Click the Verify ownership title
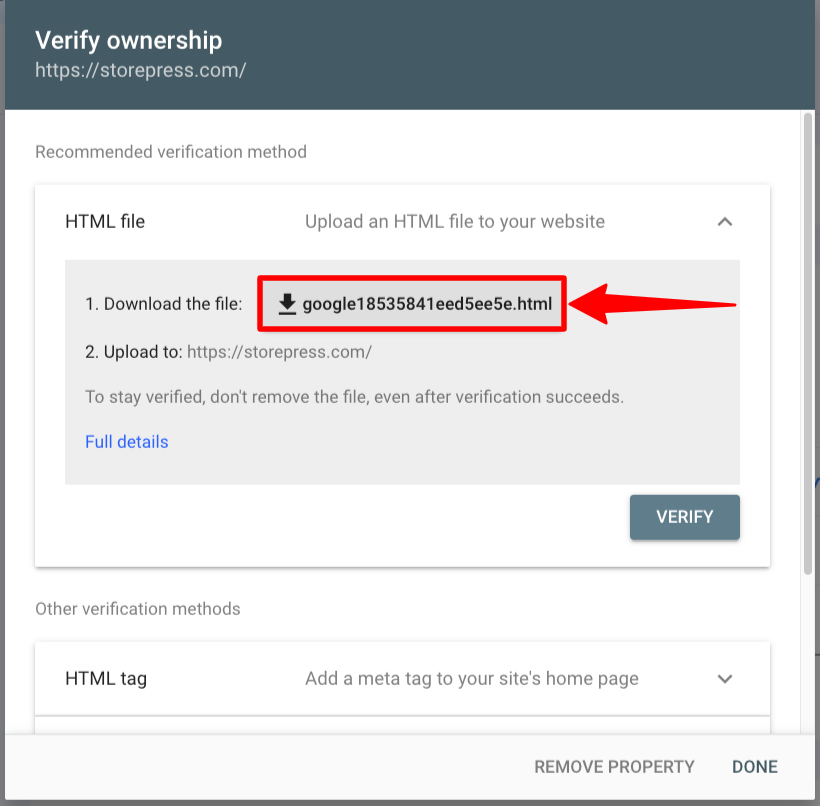Image resolution: width=820 pixels, height=806 pixels. click(x=129, y=40)
